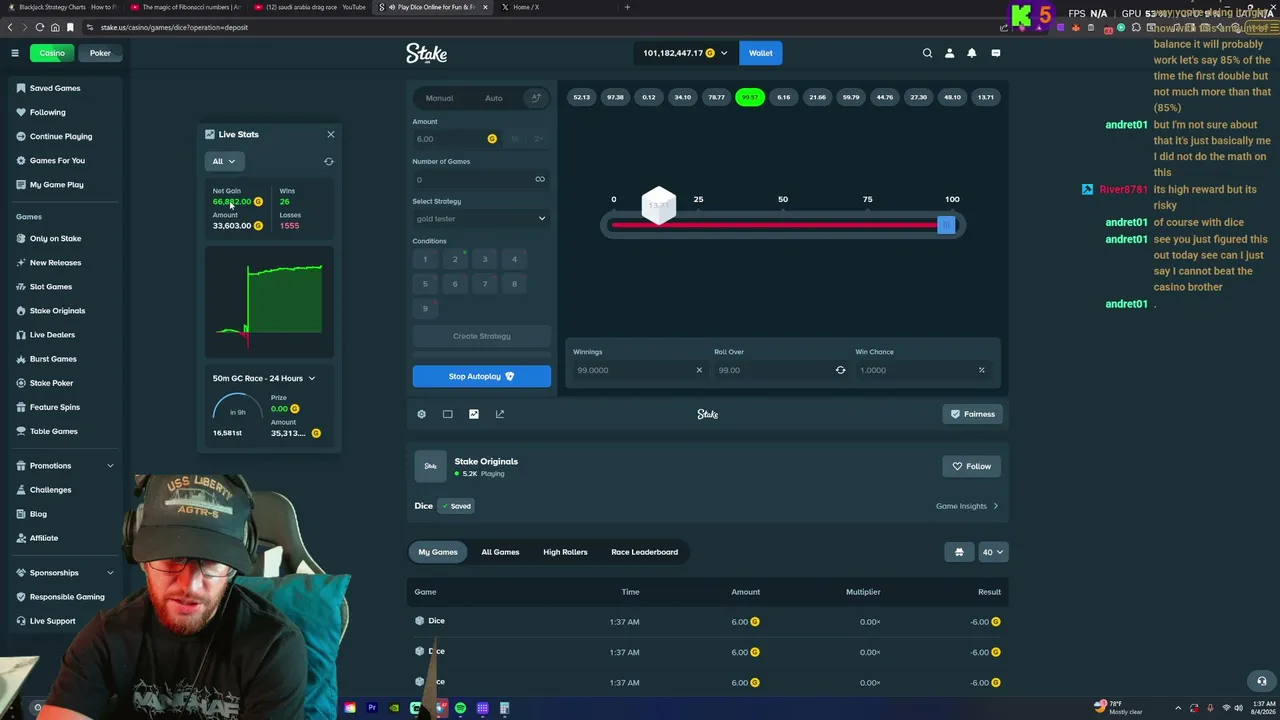Switch to Poker mode

[100, 53]
